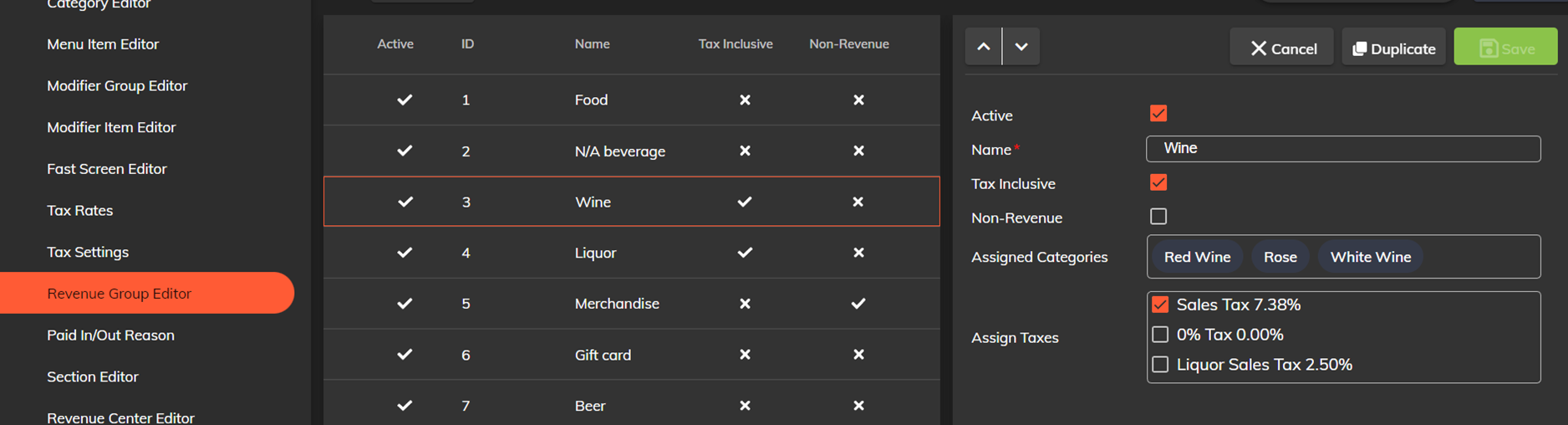Click the up arrow navigation button

tap(984, 47)
